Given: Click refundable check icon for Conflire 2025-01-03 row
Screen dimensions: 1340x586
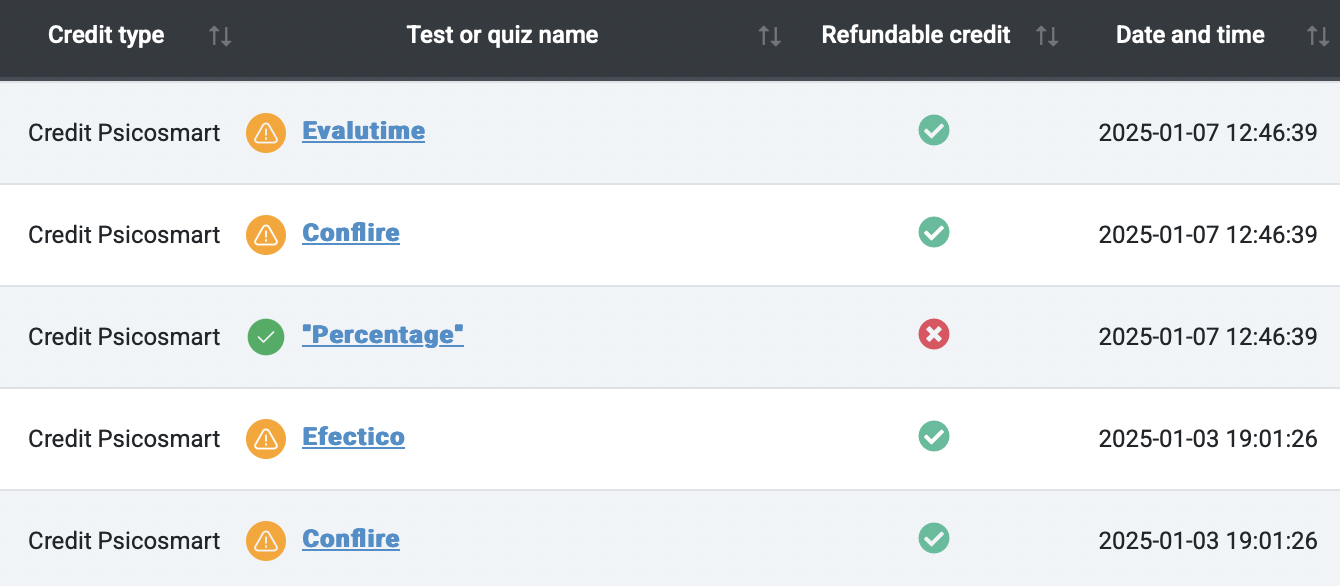Looking at the screenshot, I should point(934,538).
